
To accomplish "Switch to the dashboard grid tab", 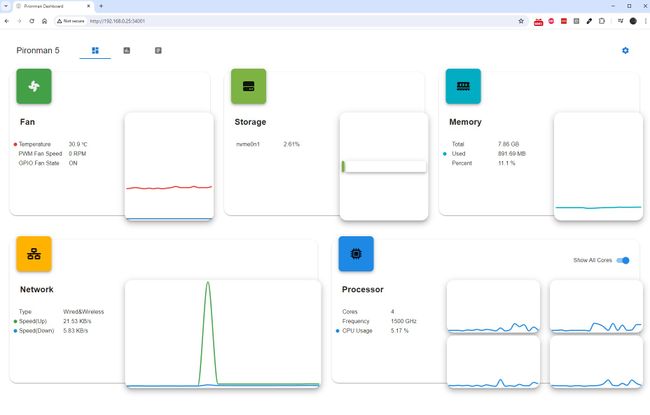I will tap(95, 51).
